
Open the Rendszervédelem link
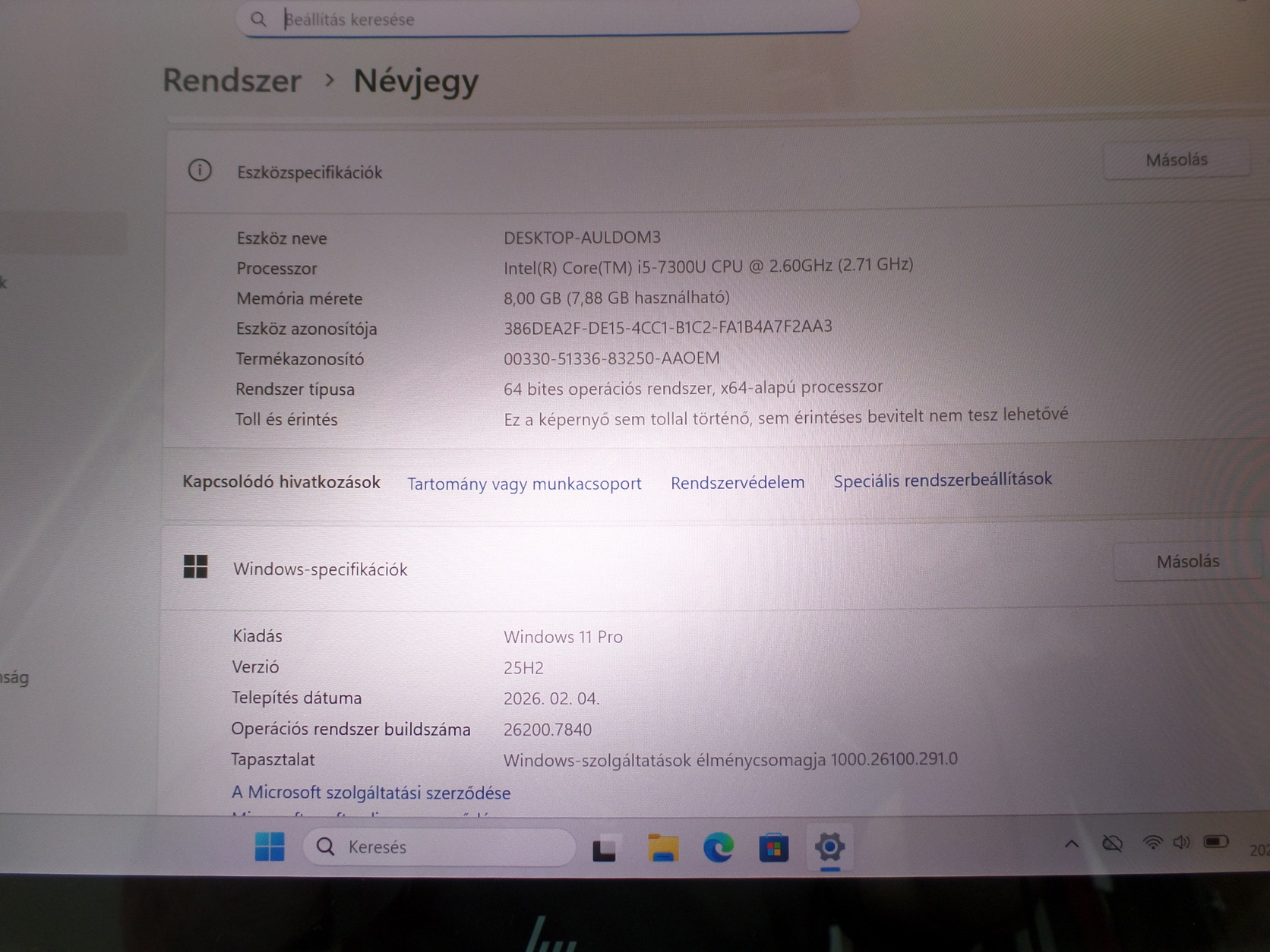pyautogui.click(x=738, y=482)
